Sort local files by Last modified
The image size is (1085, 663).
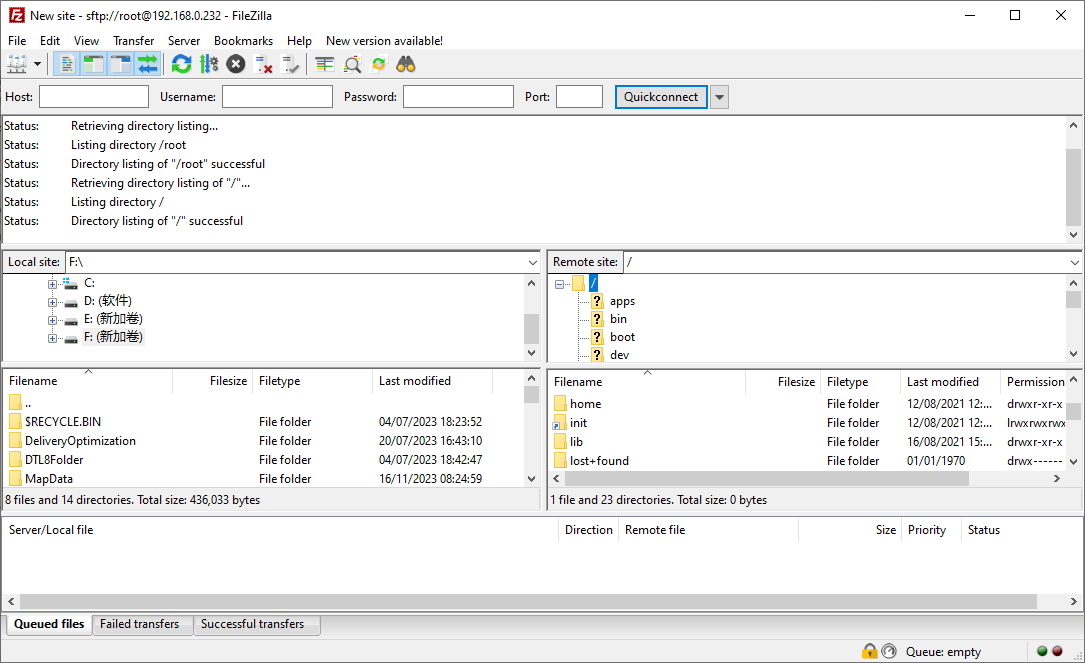(432, 381)
